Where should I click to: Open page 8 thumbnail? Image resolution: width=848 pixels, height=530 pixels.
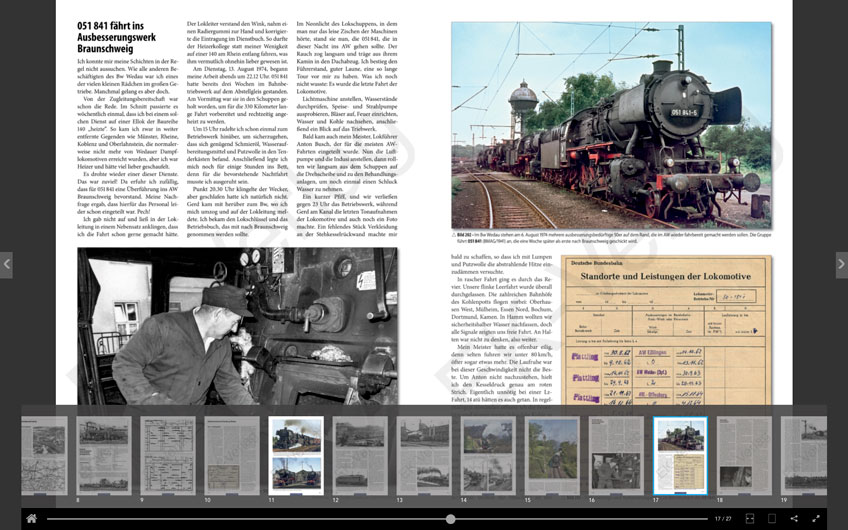pos(104,455)
